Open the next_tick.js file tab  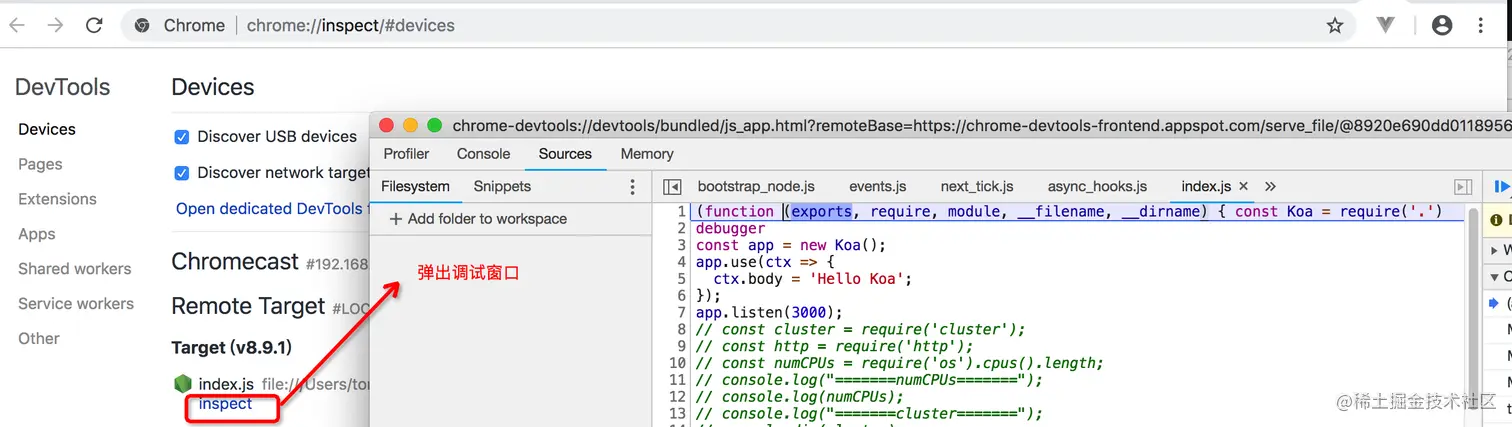977,186
